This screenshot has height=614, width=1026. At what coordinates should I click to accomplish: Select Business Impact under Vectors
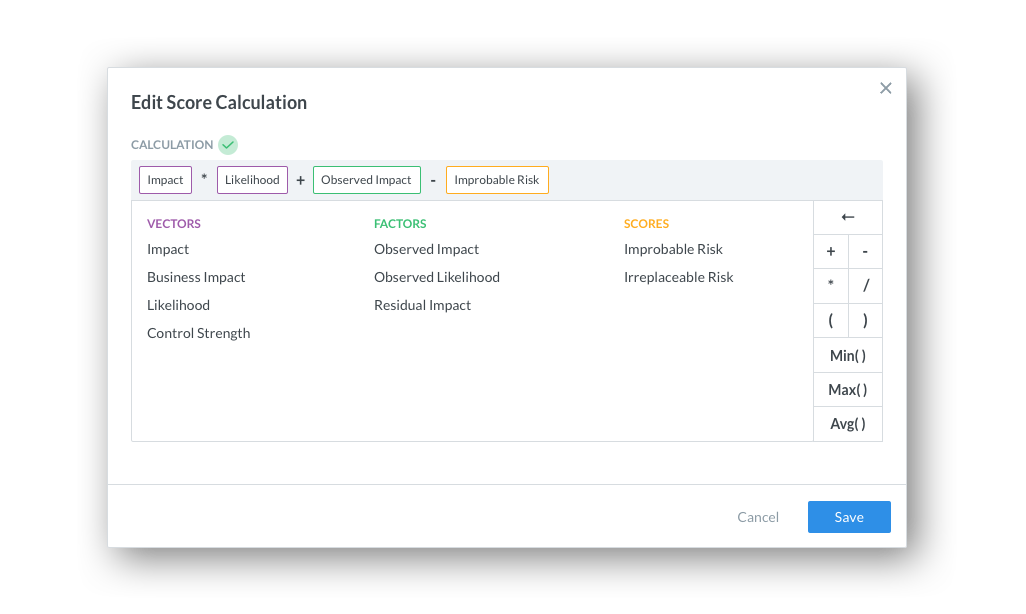[196, 278]
